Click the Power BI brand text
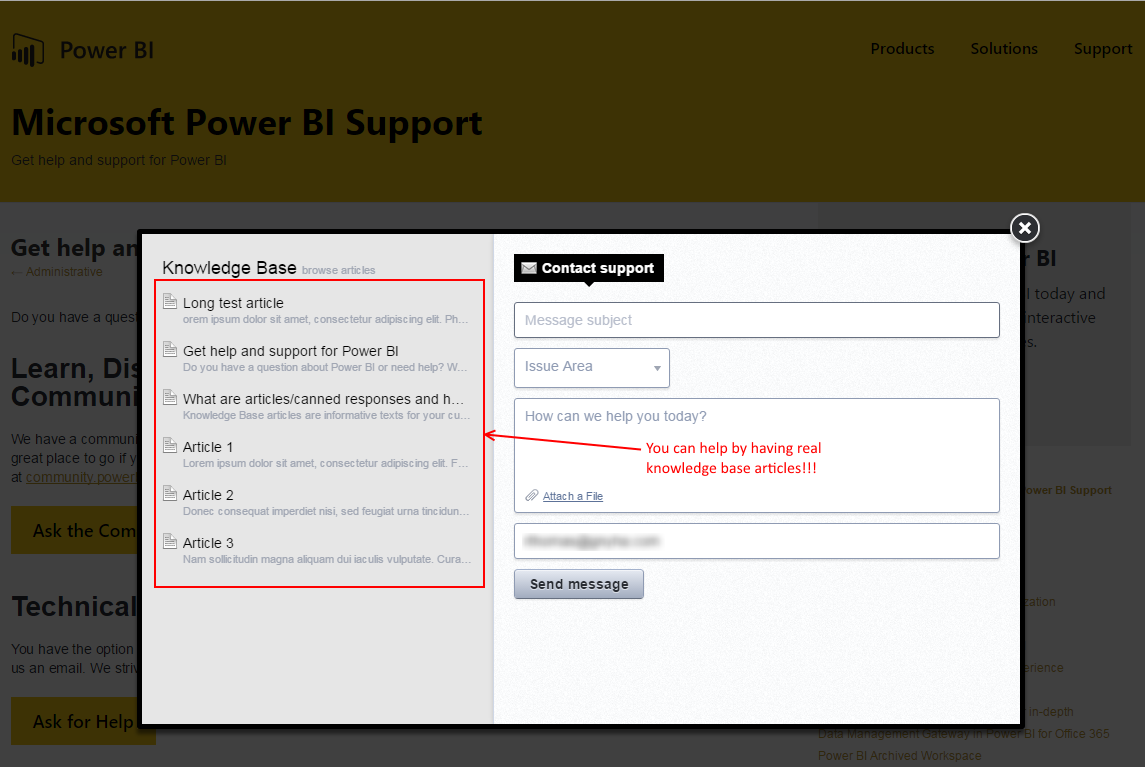 click(x=107, y=50)
